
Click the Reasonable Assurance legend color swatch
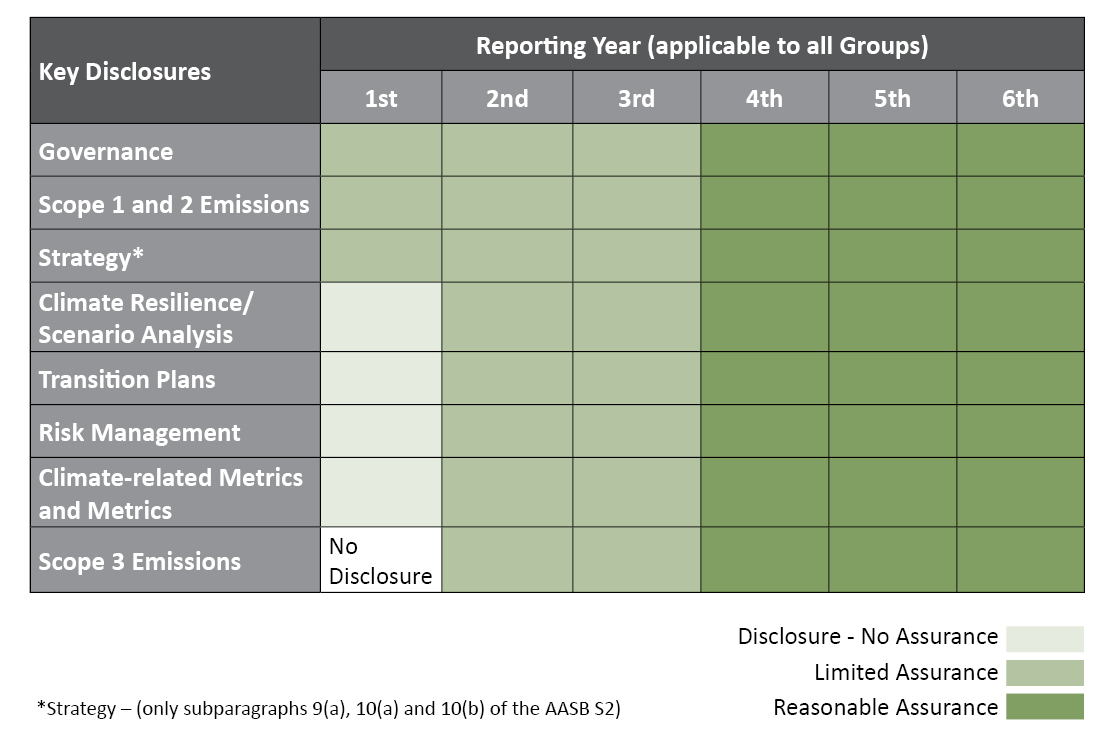click(x=1045, y=707)
